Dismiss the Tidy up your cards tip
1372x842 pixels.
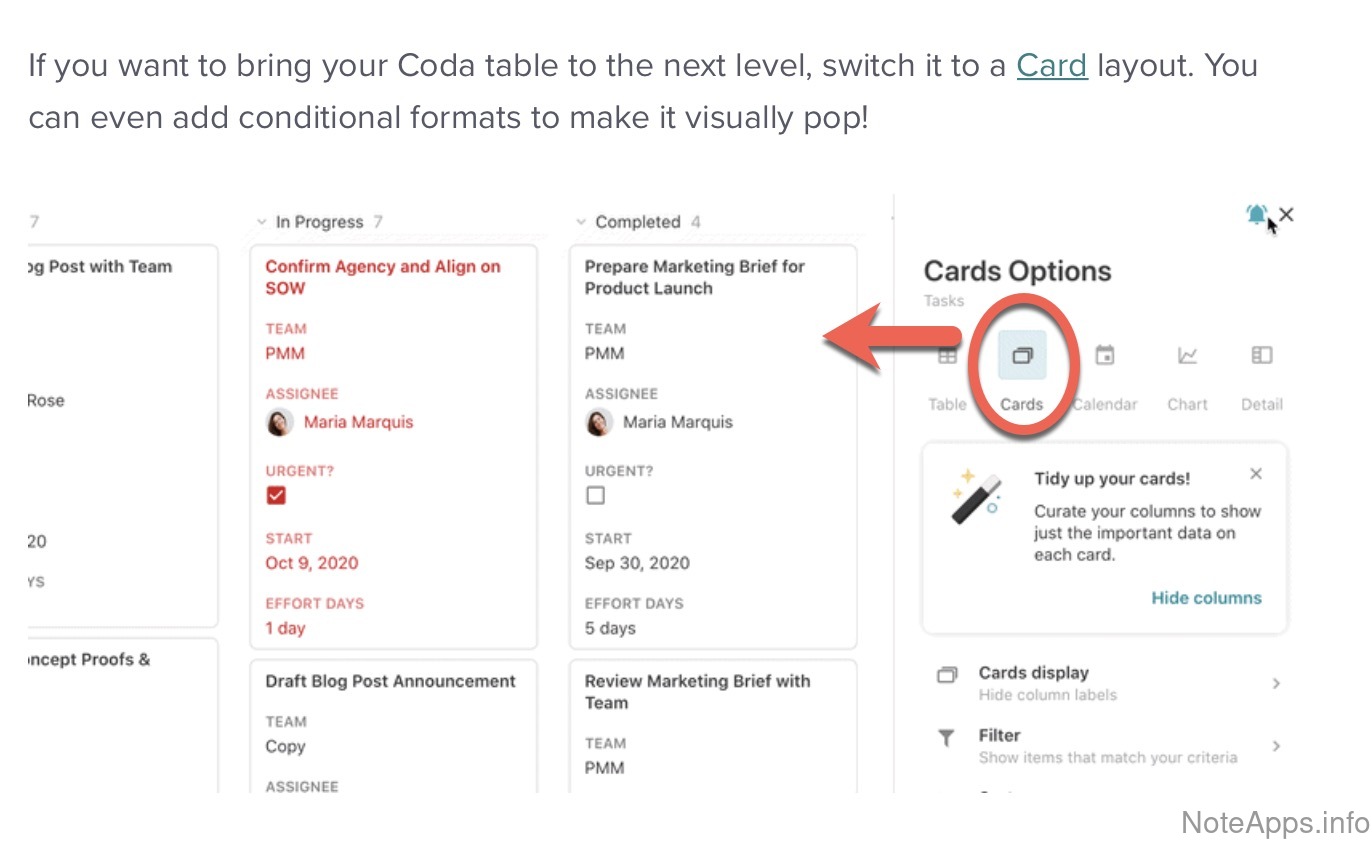[1256, 474]
